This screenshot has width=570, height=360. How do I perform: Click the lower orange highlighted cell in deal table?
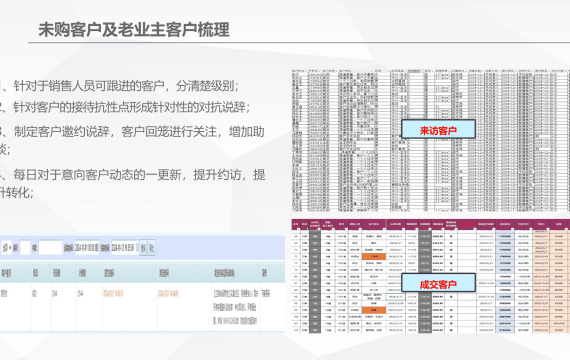coord(374,310)
